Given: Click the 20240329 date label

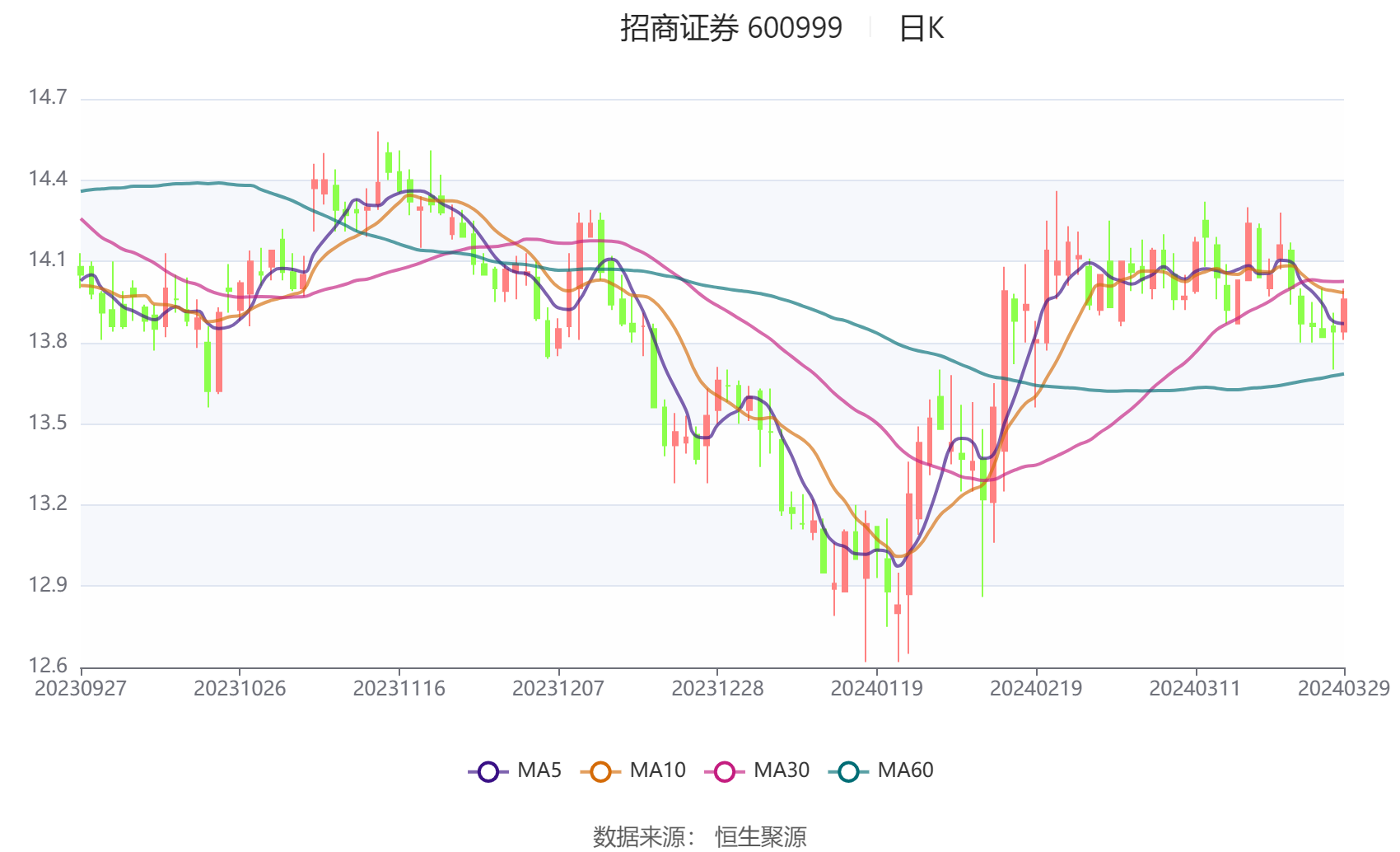Looking at the screenshot, I should click(1344, 689).
